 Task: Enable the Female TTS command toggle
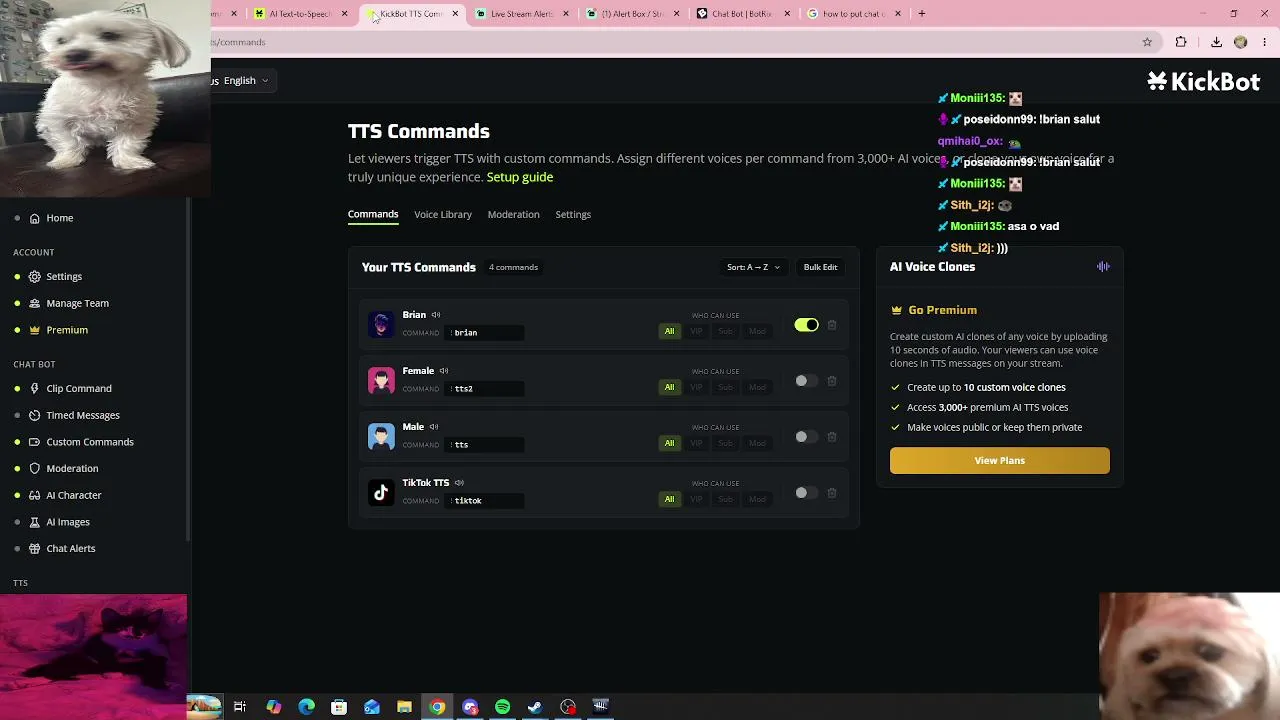806,381
